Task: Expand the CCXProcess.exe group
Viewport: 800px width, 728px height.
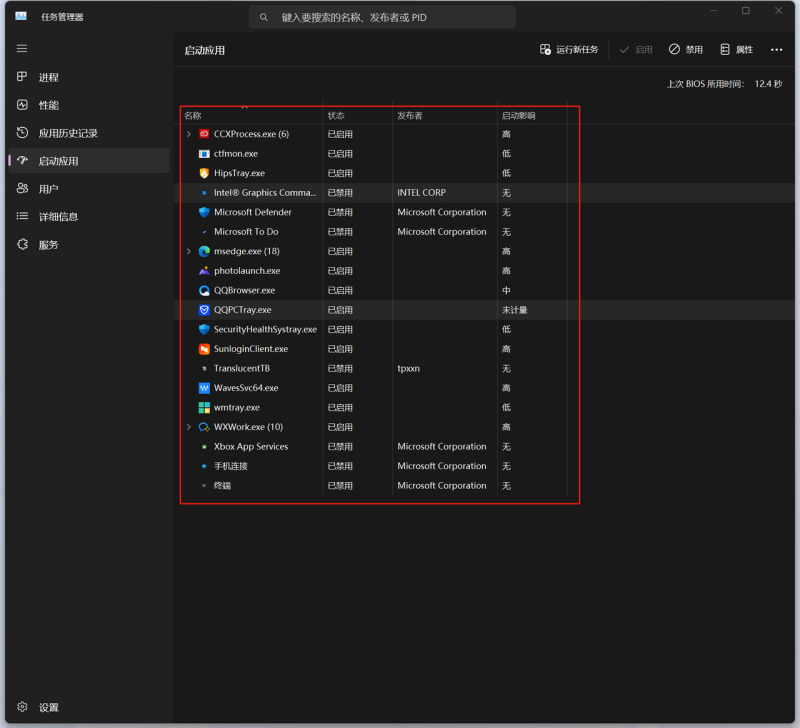Action: pyautogui.click(x=189, y=134)
